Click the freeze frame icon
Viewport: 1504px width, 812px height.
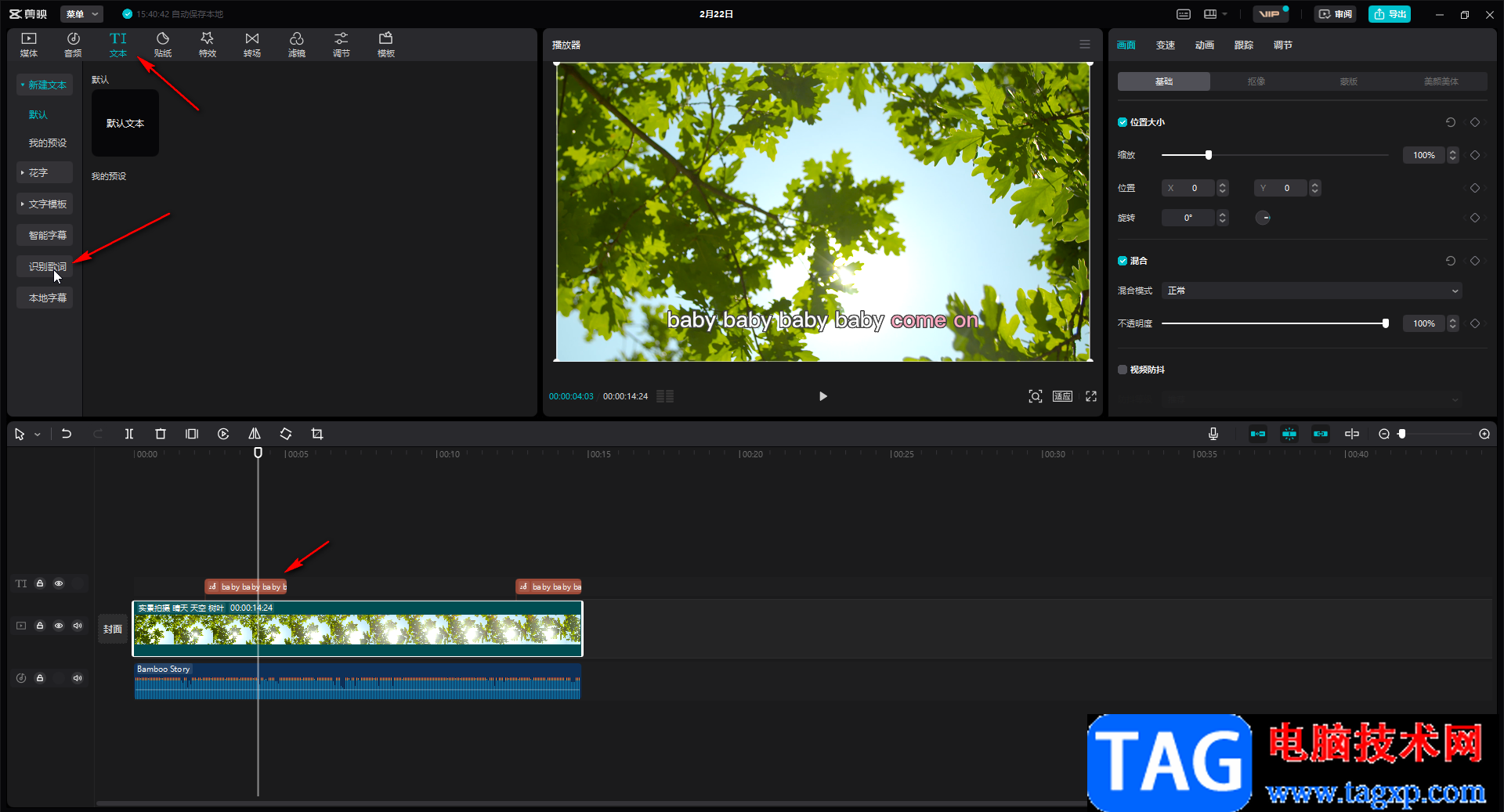click(x=192, y=434)
